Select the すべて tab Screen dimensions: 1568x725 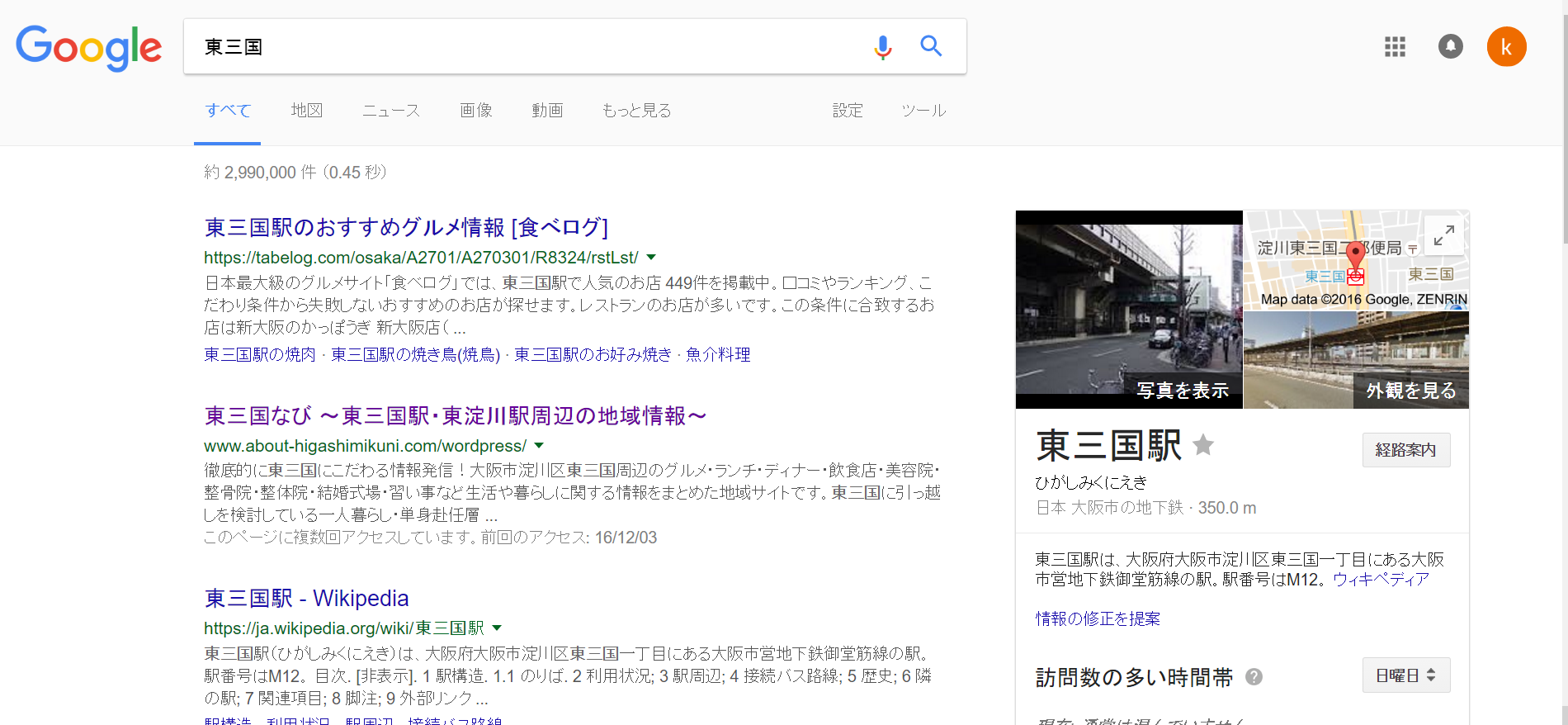(228, 111)
